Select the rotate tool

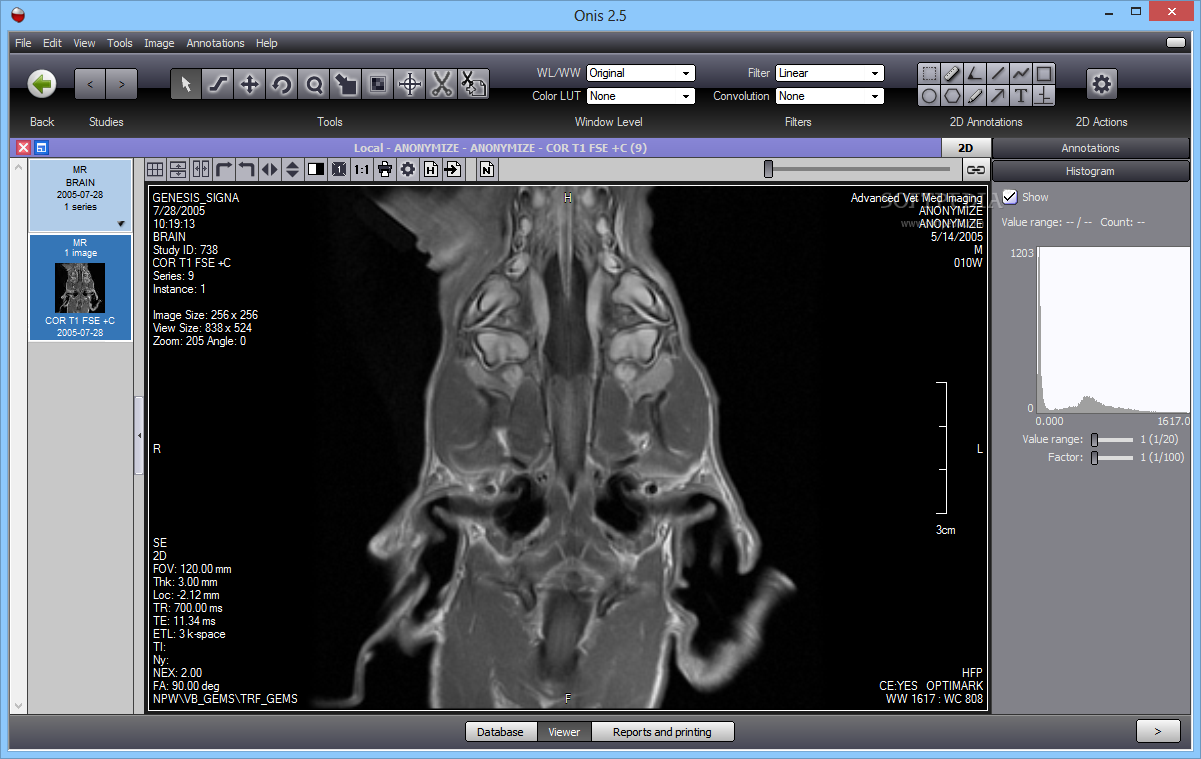pos(282,85)
